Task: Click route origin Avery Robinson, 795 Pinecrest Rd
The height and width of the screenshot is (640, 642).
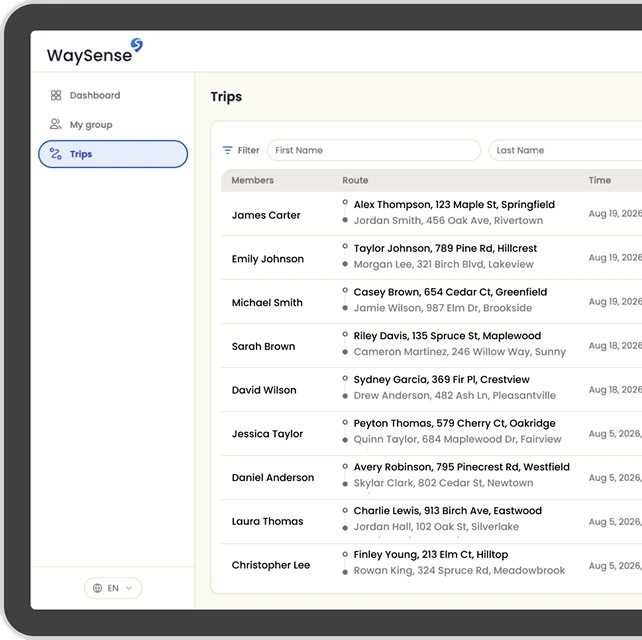Action: (x=461, y=467)
